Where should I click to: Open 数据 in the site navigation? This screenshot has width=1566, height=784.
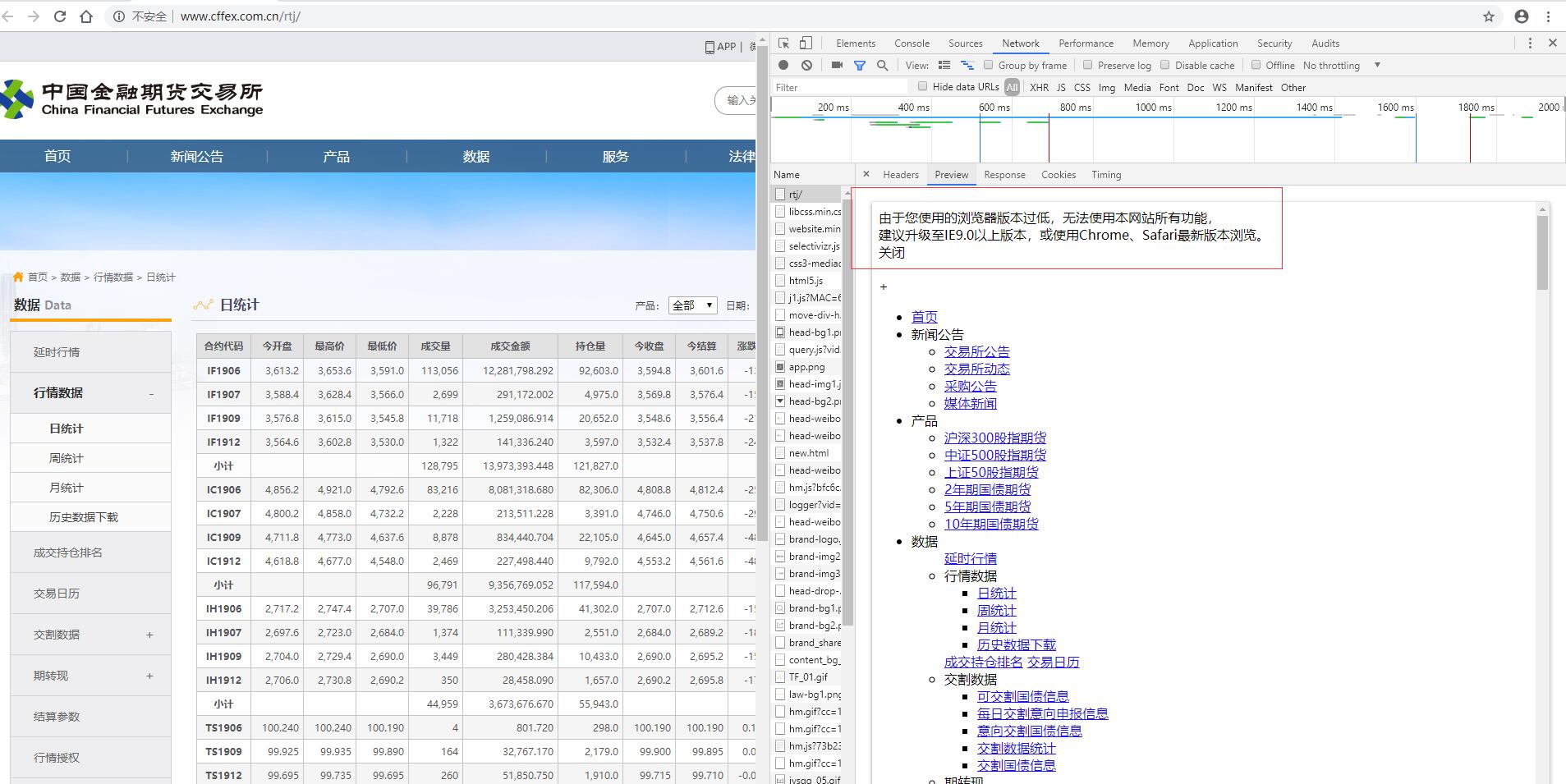click(476, 156)
